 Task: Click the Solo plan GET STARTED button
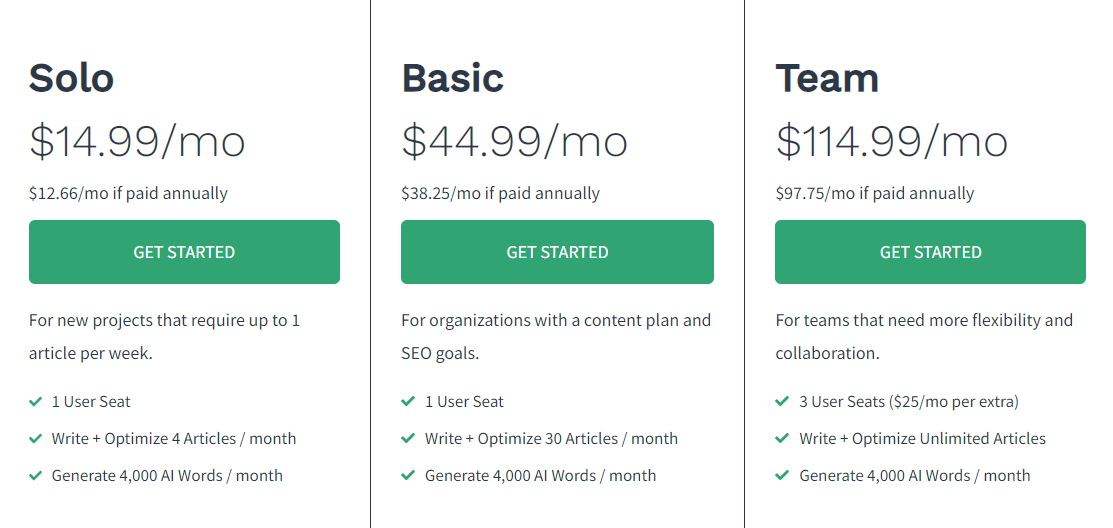point(184,252)
